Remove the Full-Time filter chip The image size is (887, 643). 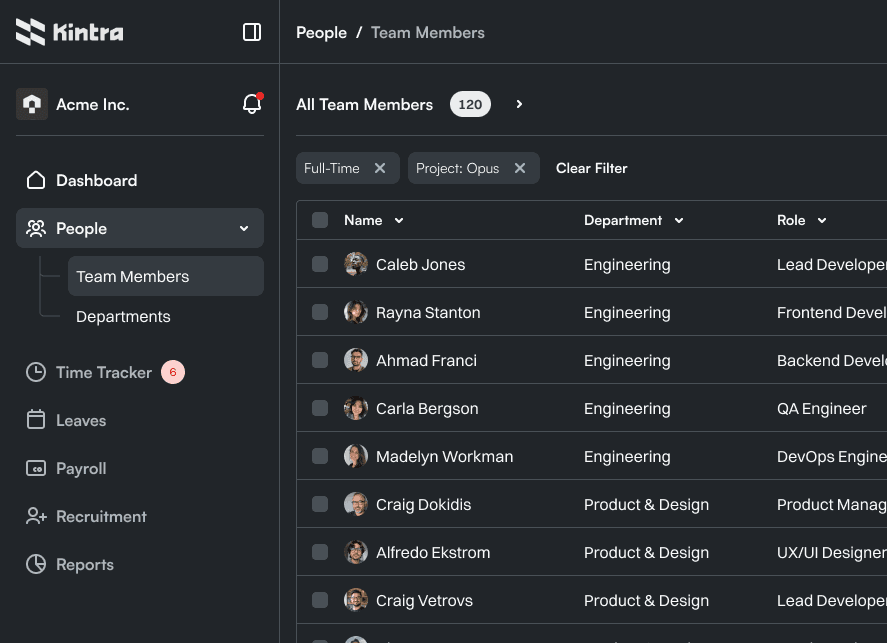point(380,168)
